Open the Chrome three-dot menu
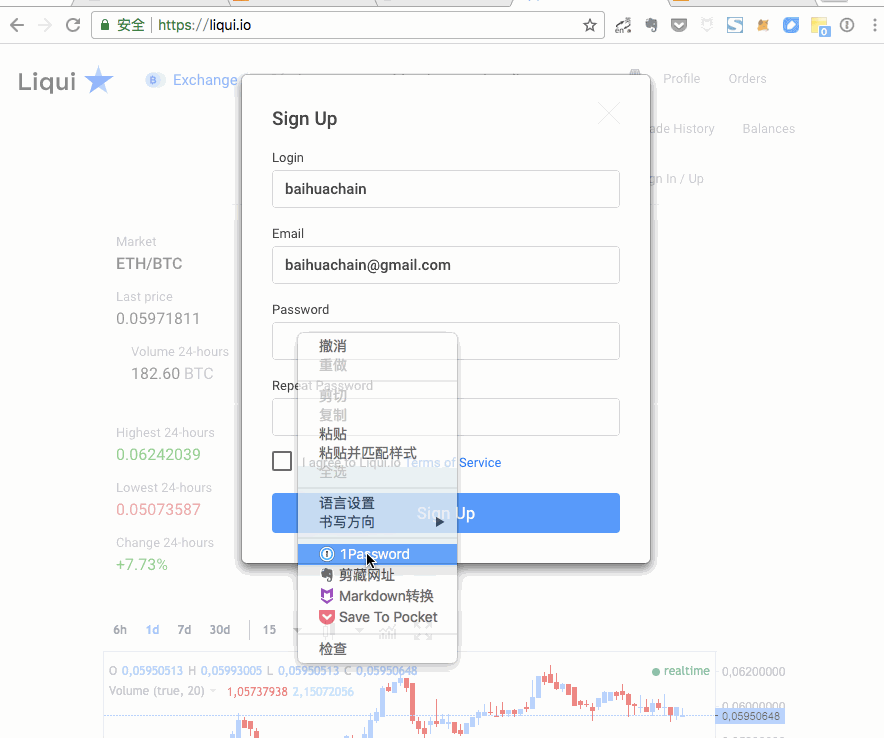The height and width of the screenshot is (738, 884). pos(874,25)
